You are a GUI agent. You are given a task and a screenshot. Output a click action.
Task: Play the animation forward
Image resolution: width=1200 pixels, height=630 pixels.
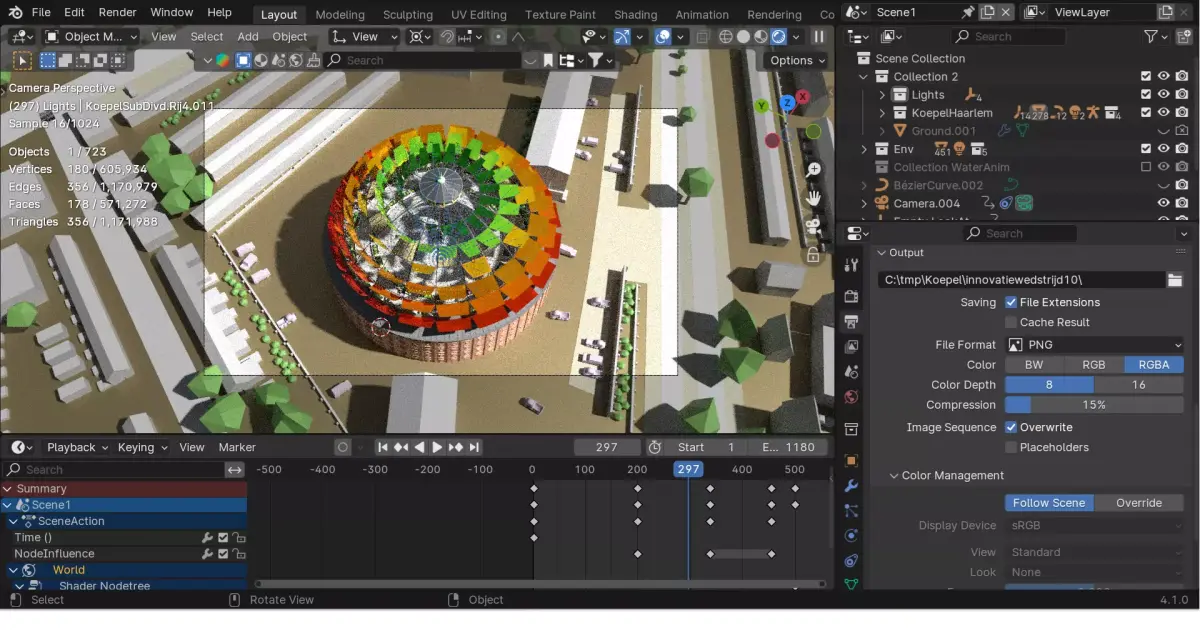[437, 447]
